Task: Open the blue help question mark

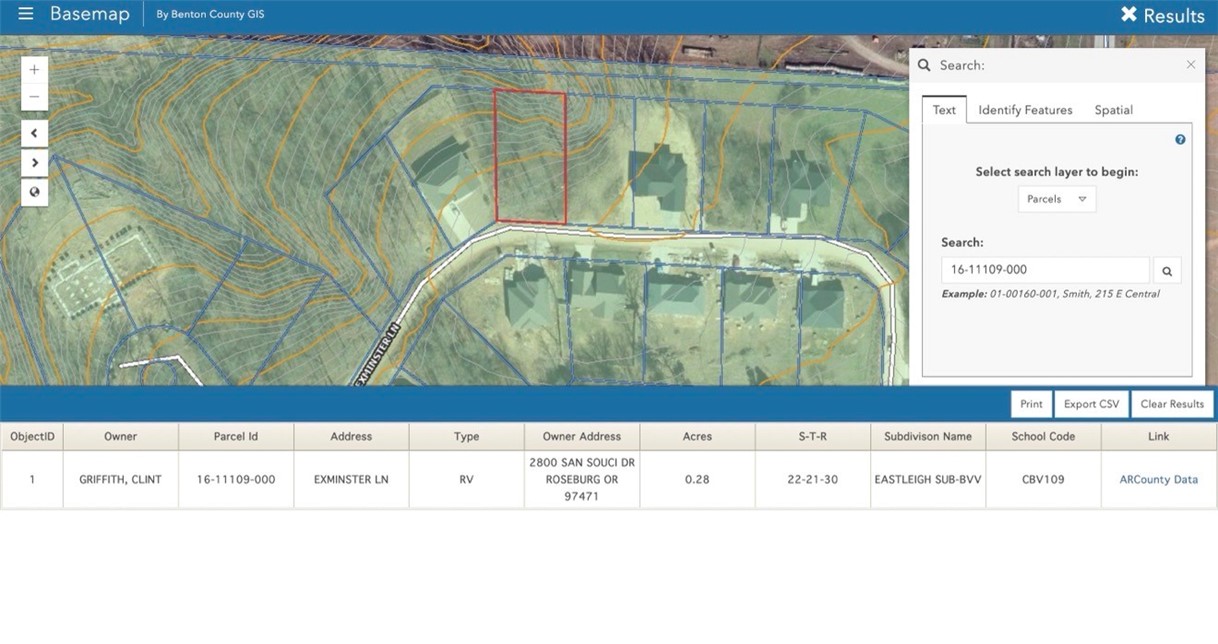Action: point(1180,140)
